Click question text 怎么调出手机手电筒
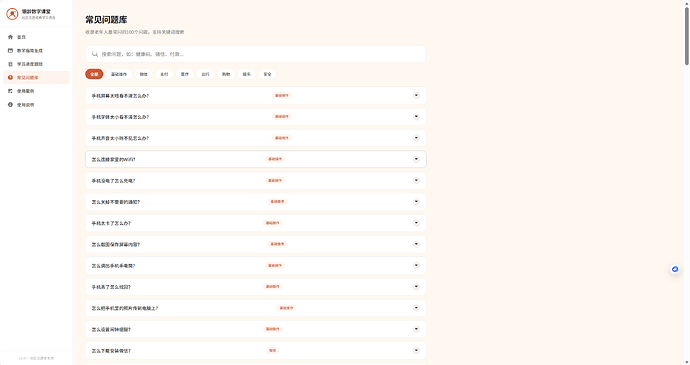The image size is (690, 365). (114, 266)
